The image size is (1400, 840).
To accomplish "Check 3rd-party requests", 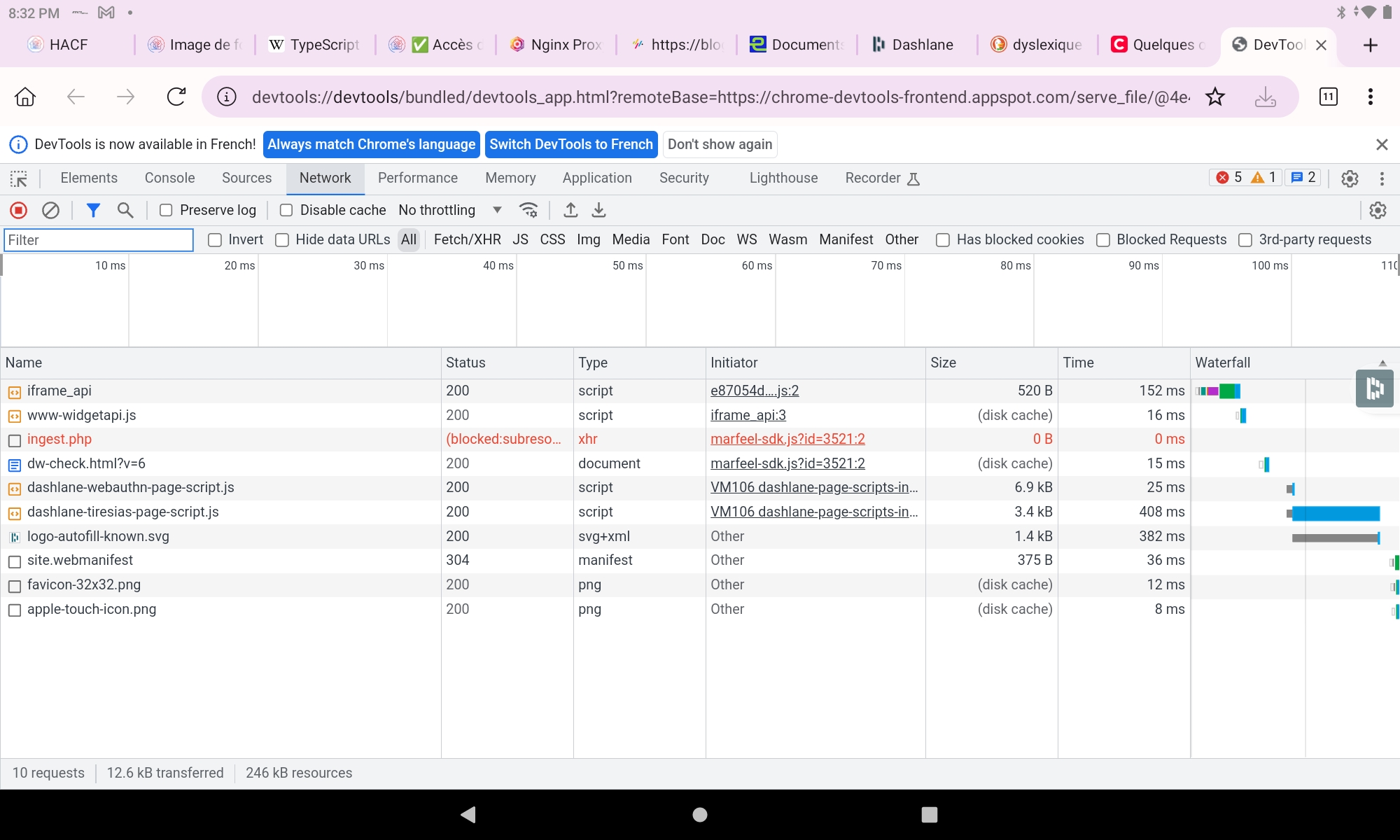I will tap(1245, 240).
